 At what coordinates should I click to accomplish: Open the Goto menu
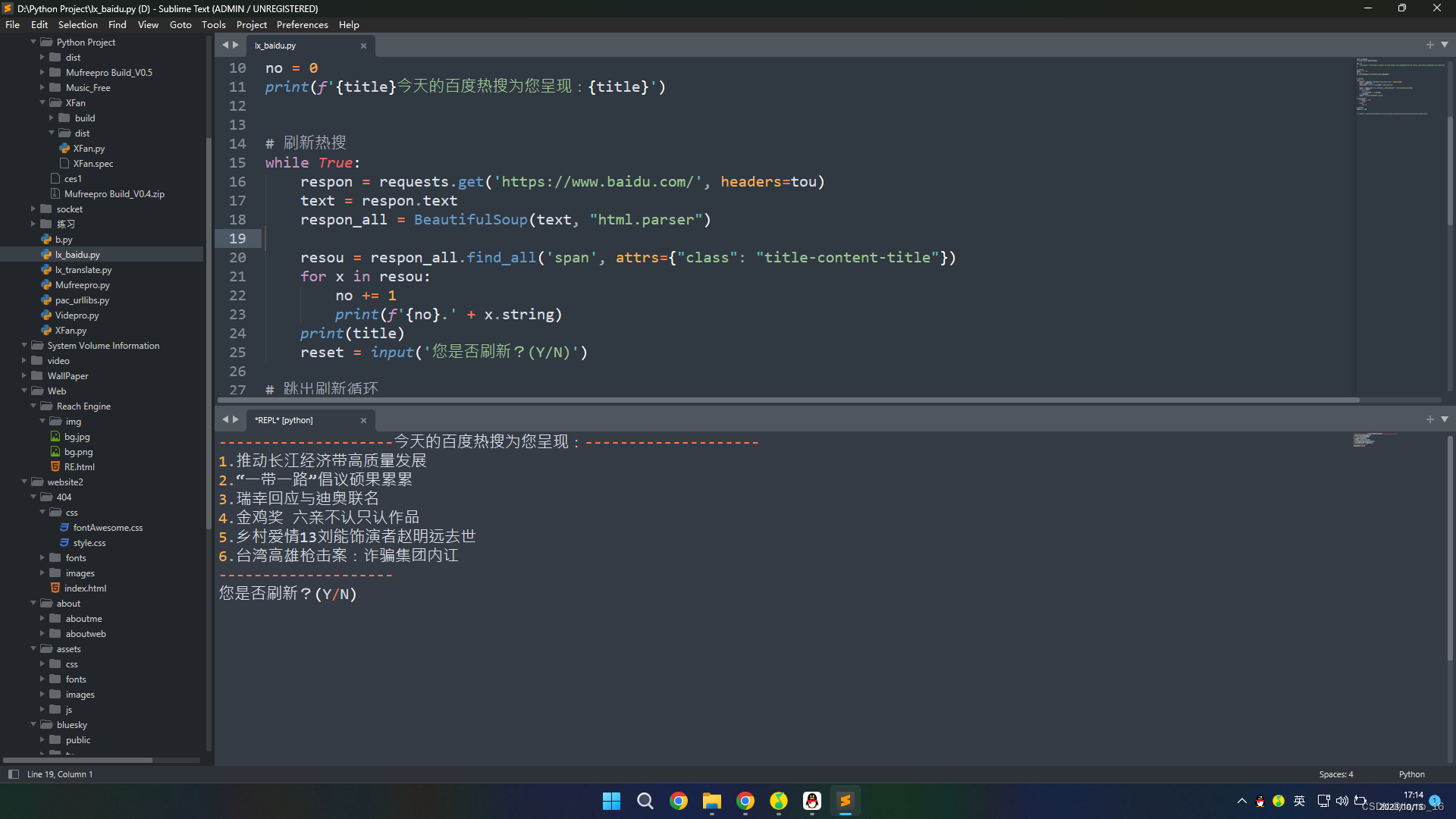[180, 24]
